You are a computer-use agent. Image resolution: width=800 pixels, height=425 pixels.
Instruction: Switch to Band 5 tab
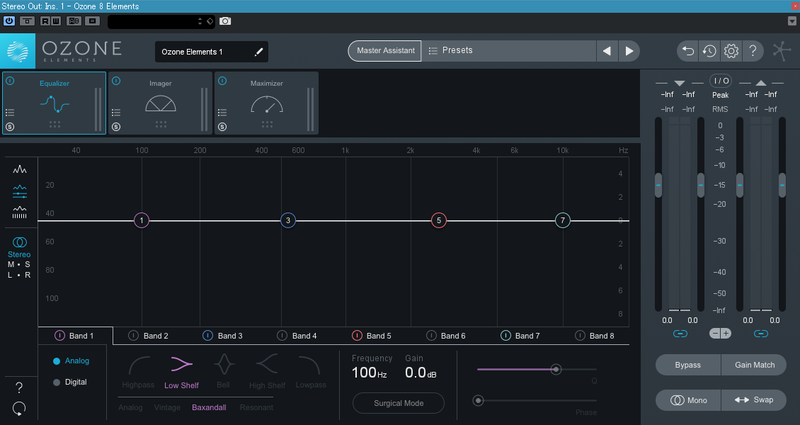pos(372,336)
